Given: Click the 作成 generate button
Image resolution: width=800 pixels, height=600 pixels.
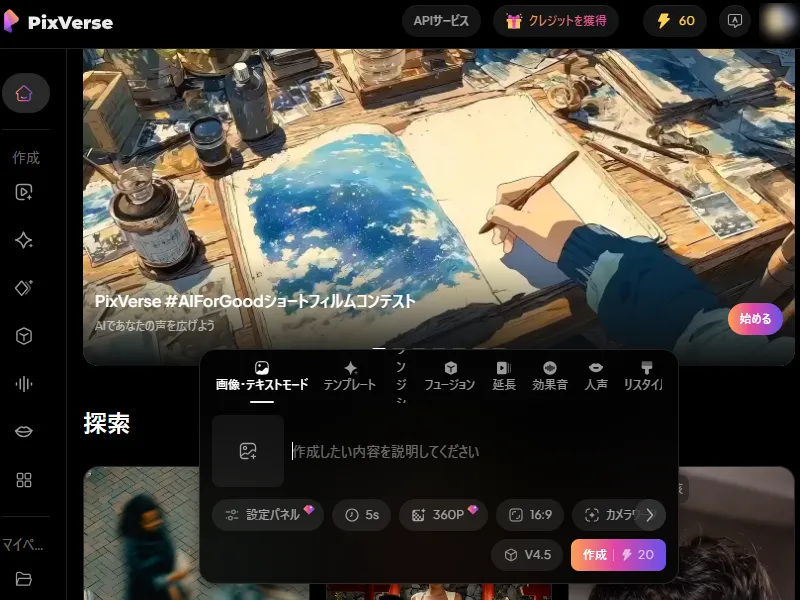Looking at the screenshot, I should (618, 555).
